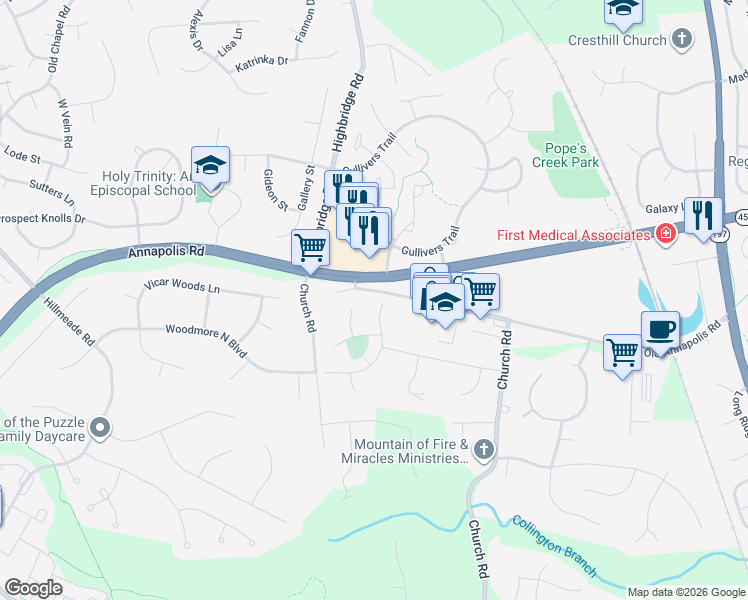The height and width of the screenshot is (600, 748).
Task: Click the frontmost restaurant marker by Gullivers Trail
Action: coord(369,231)
